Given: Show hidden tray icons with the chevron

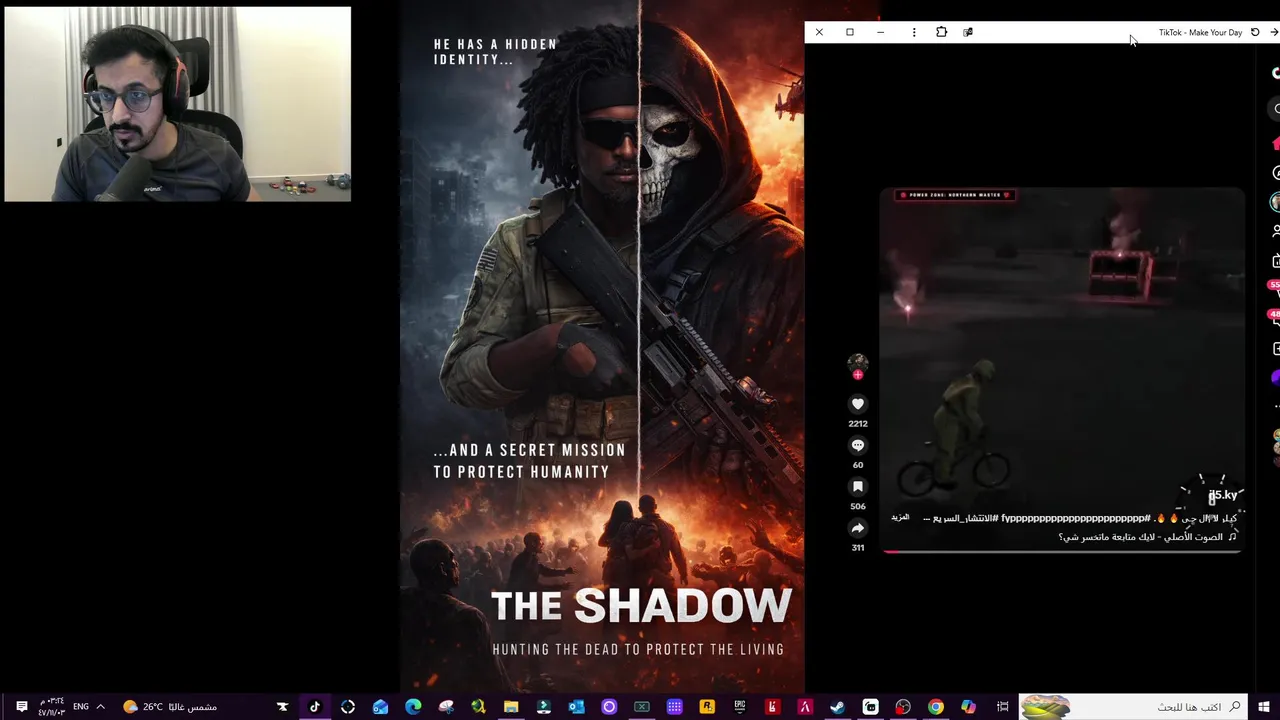Looking at the screenshot, I should [x=100, y=707].
